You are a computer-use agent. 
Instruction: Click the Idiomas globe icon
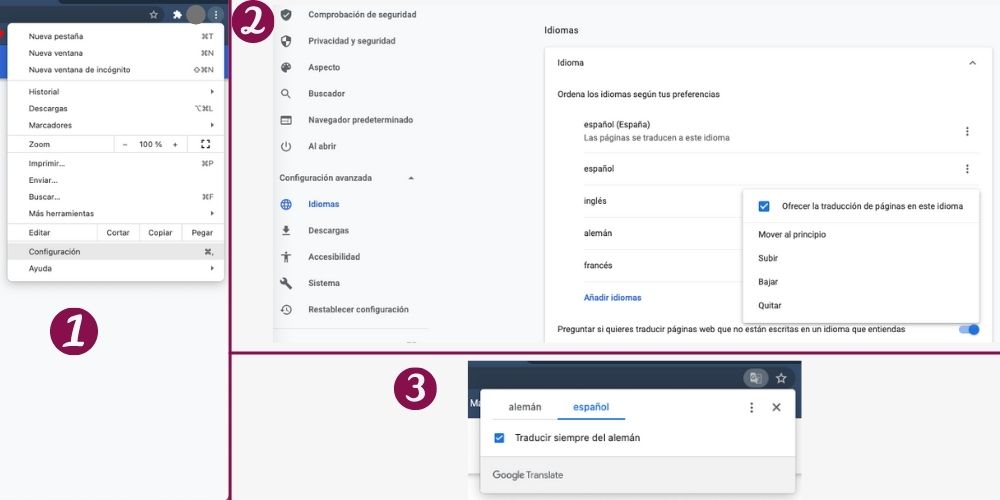[286, 204]
